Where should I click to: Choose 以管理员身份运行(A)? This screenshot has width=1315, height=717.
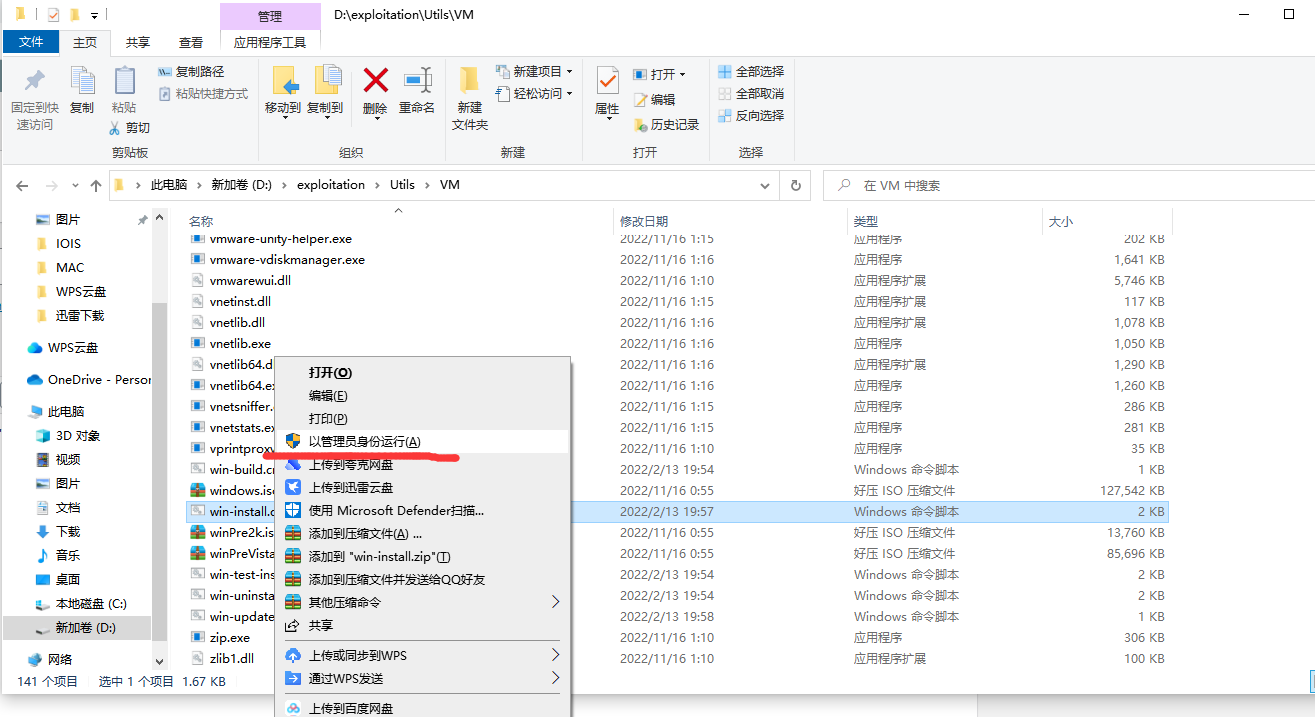click(422, 441)
